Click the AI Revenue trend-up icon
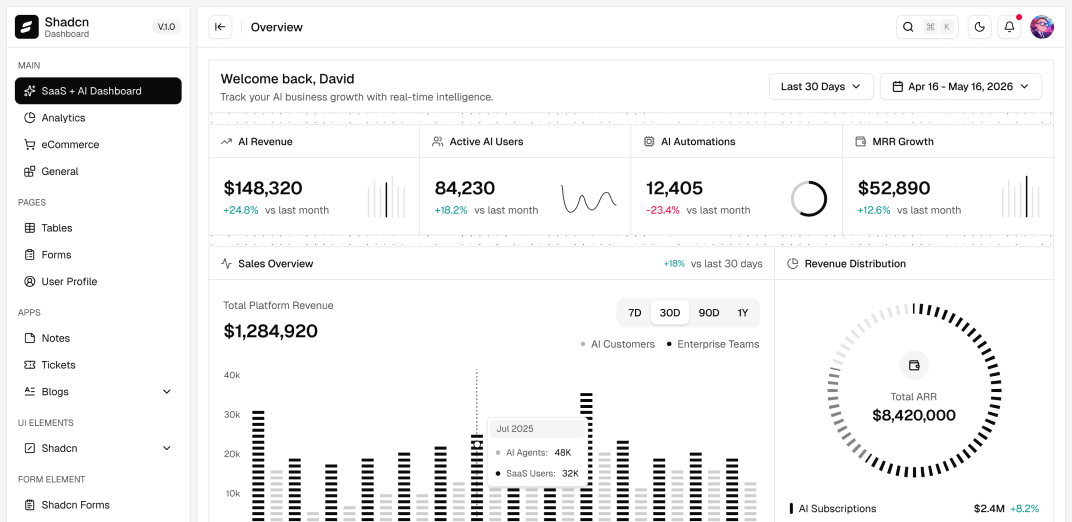Viewport: 1072px width, 522px height. [x=226, y=141]
